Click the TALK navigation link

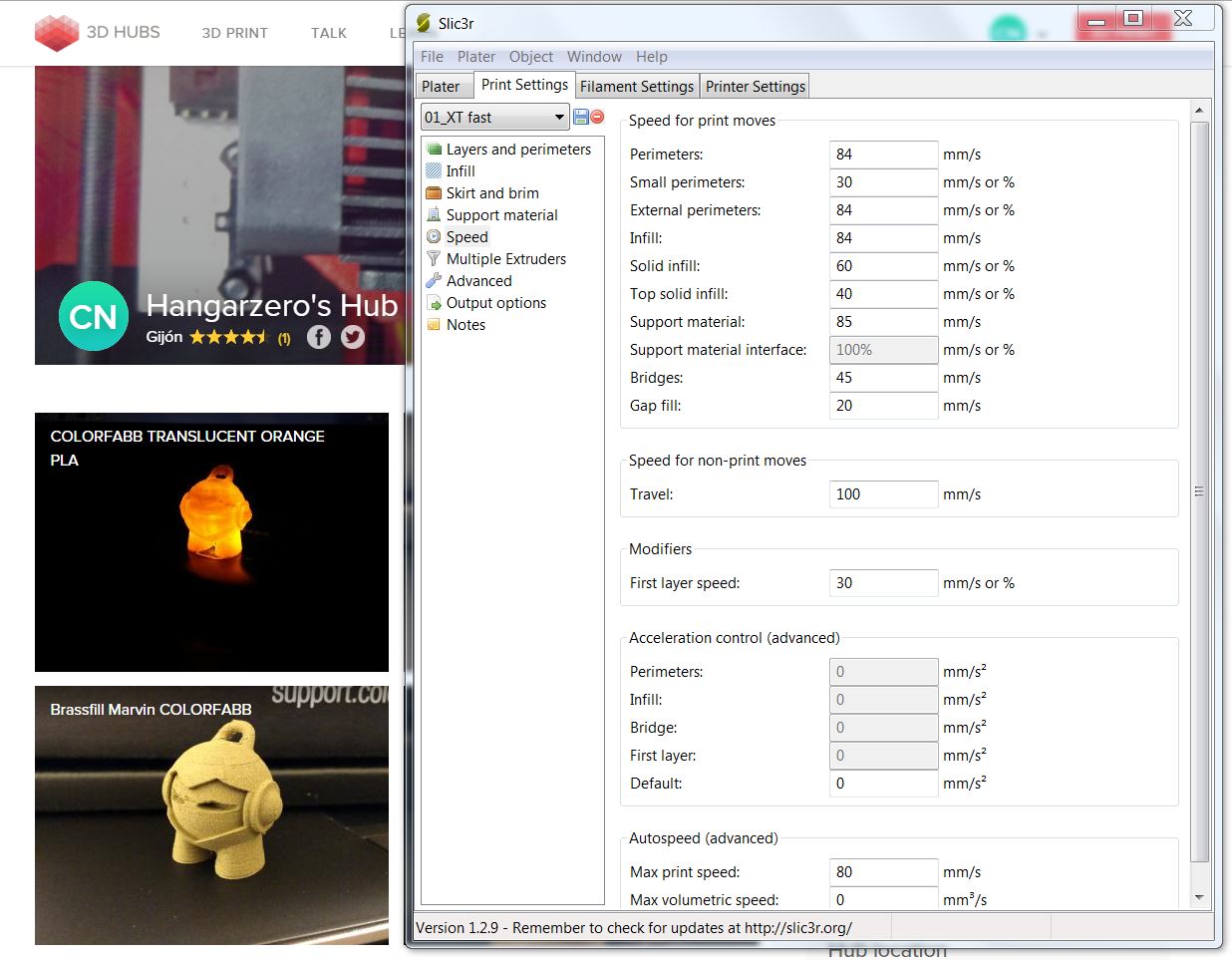(x=329, y=33)
